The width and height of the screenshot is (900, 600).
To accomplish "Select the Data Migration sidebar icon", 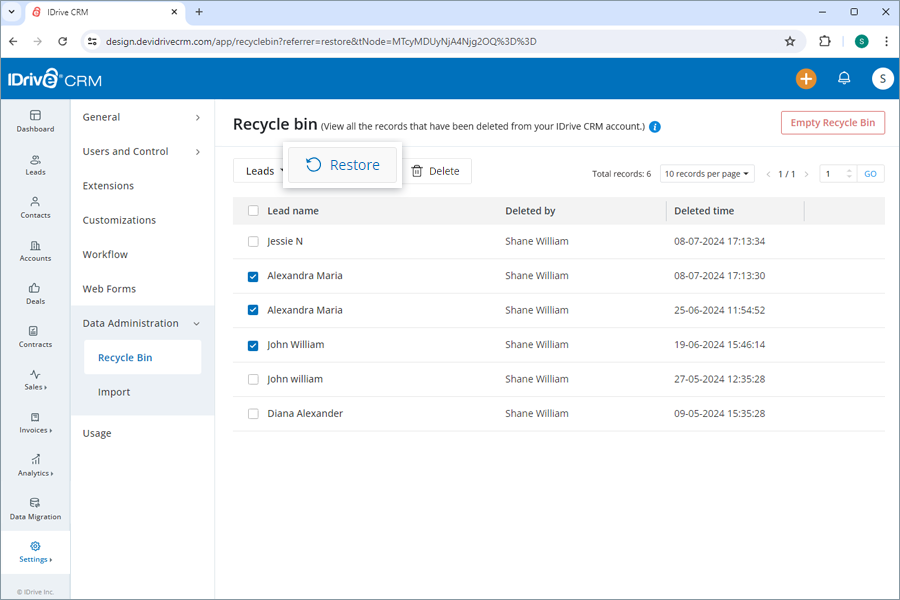I will (34, 510).
